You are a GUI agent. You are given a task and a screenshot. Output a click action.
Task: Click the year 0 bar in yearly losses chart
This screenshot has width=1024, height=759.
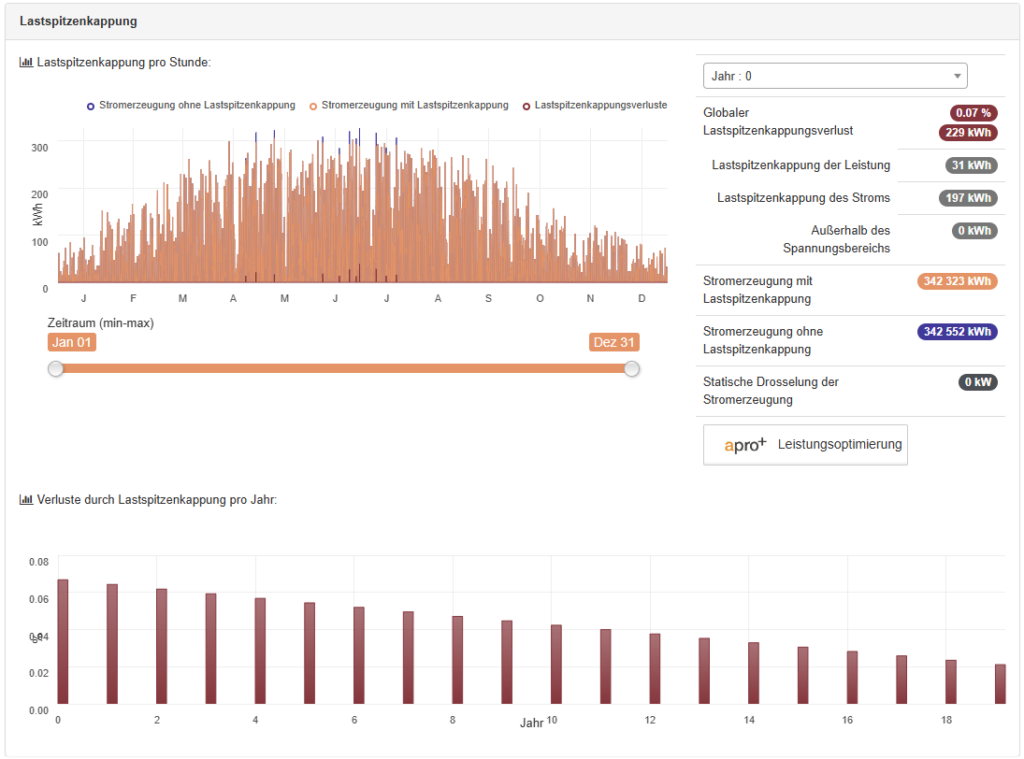pos(63,641)
